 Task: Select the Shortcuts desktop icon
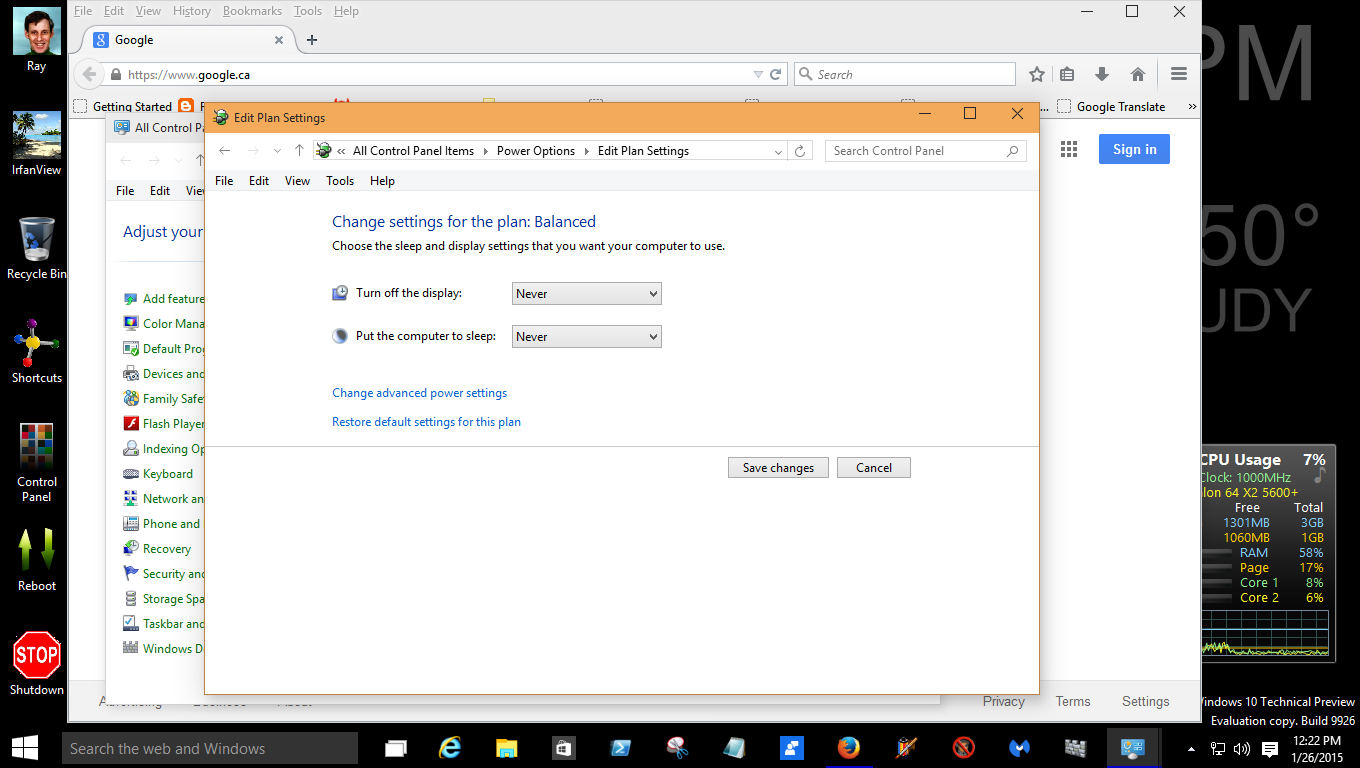[x=37, y=351]
